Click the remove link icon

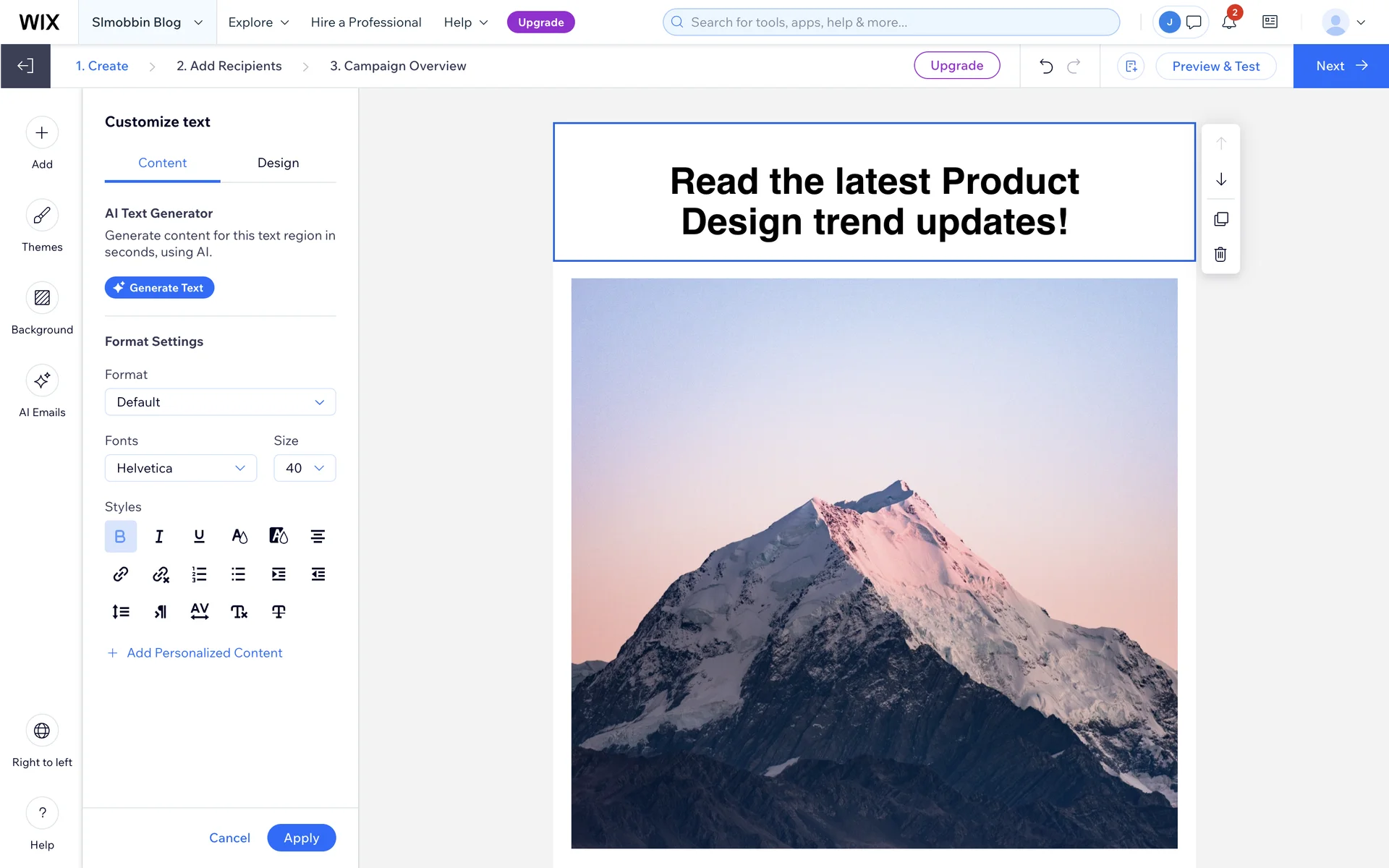pyautogui.click(x=161, y=574)
